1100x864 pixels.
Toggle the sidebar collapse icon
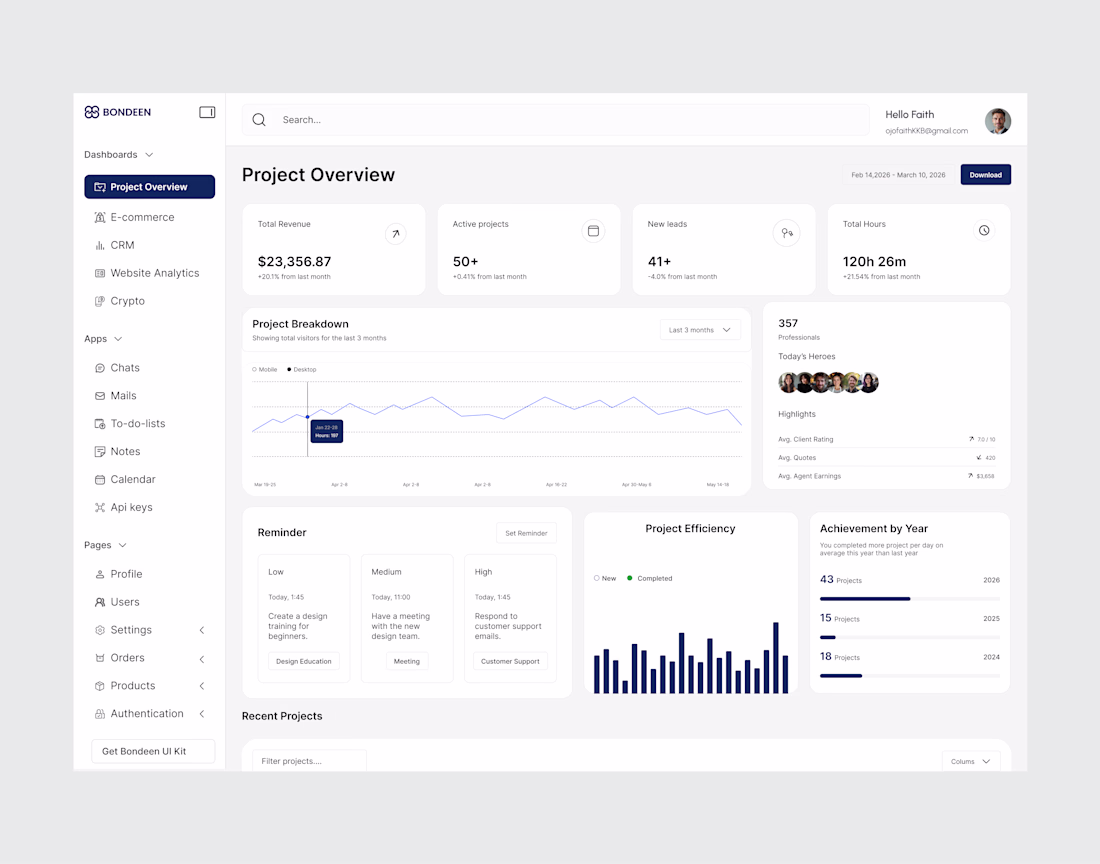click(207, 112)
